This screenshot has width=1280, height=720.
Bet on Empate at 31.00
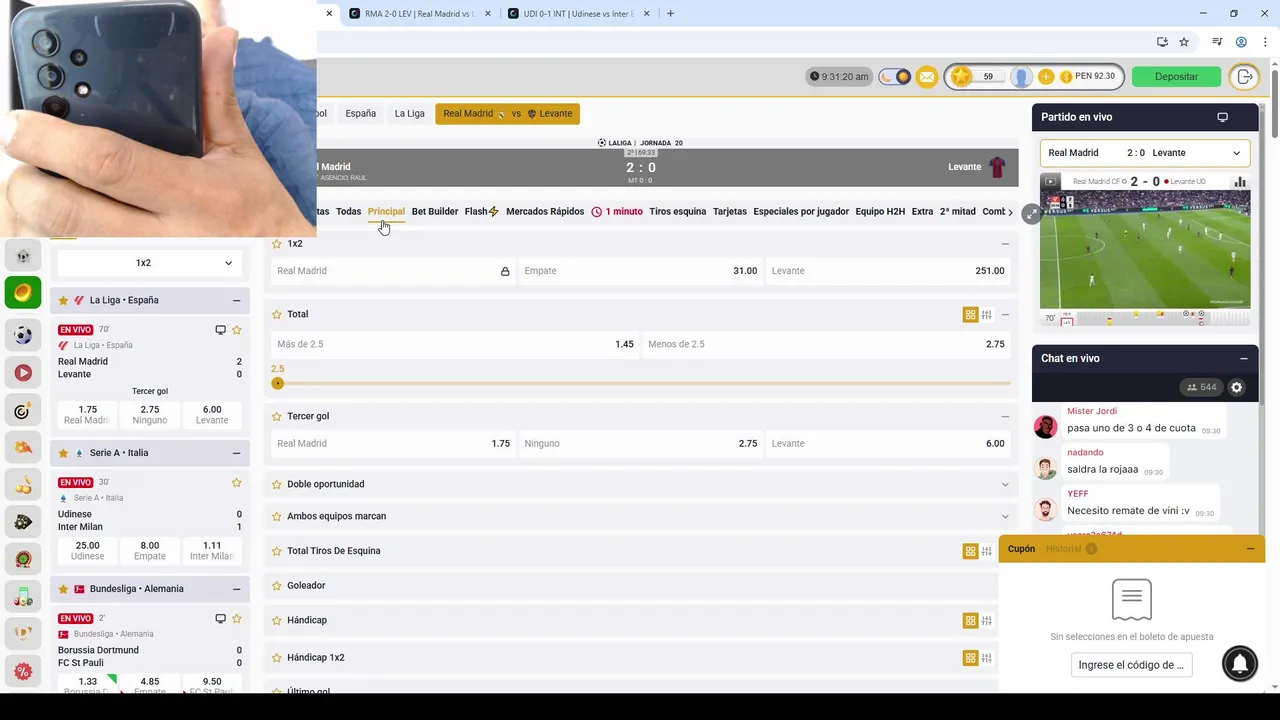tap(641, 271)
